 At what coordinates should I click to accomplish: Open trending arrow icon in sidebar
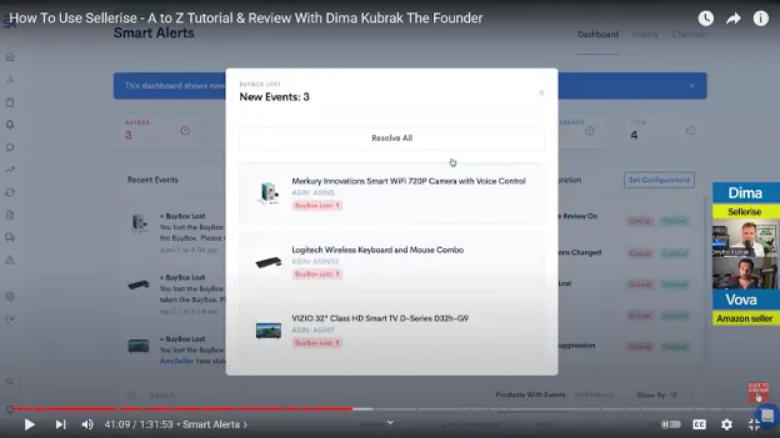tap(10, 170)
